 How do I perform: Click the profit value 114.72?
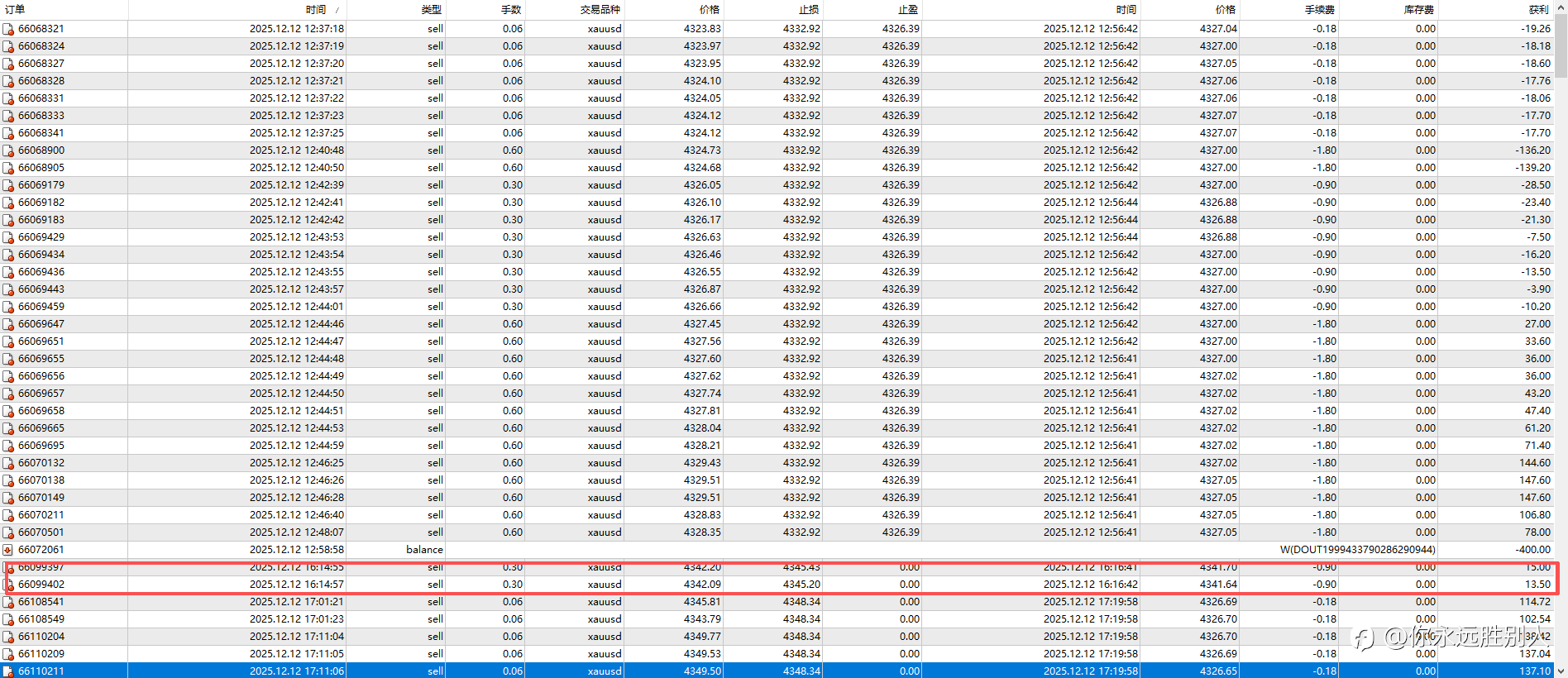click(1535, 602)
